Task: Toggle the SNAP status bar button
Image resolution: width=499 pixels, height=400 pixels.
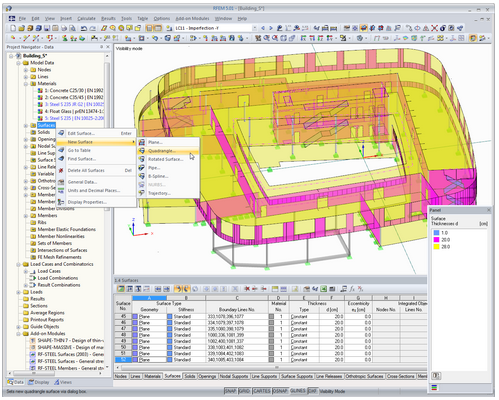Action: point(230,391)
